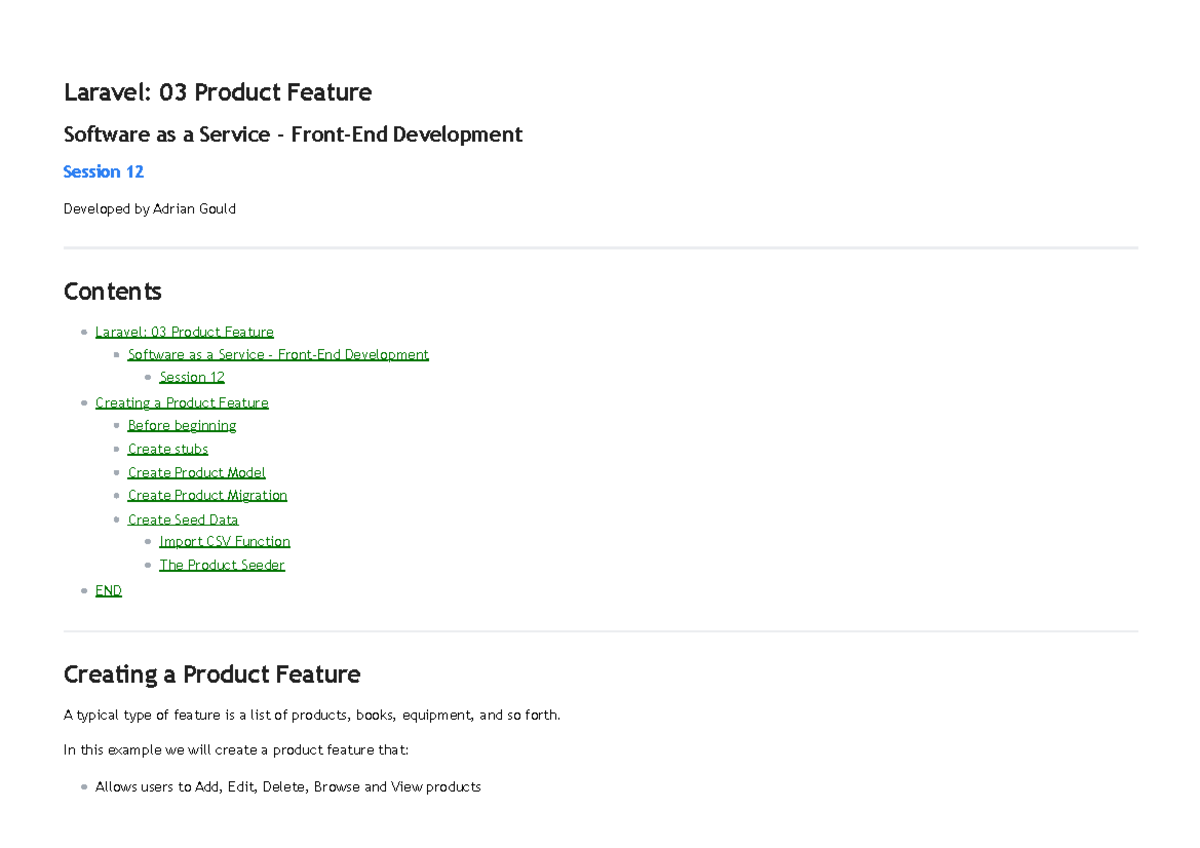1200x848 pixels.
Task: Select the "Developed by Adrian Gould" byline
Action: click(149, 208)
